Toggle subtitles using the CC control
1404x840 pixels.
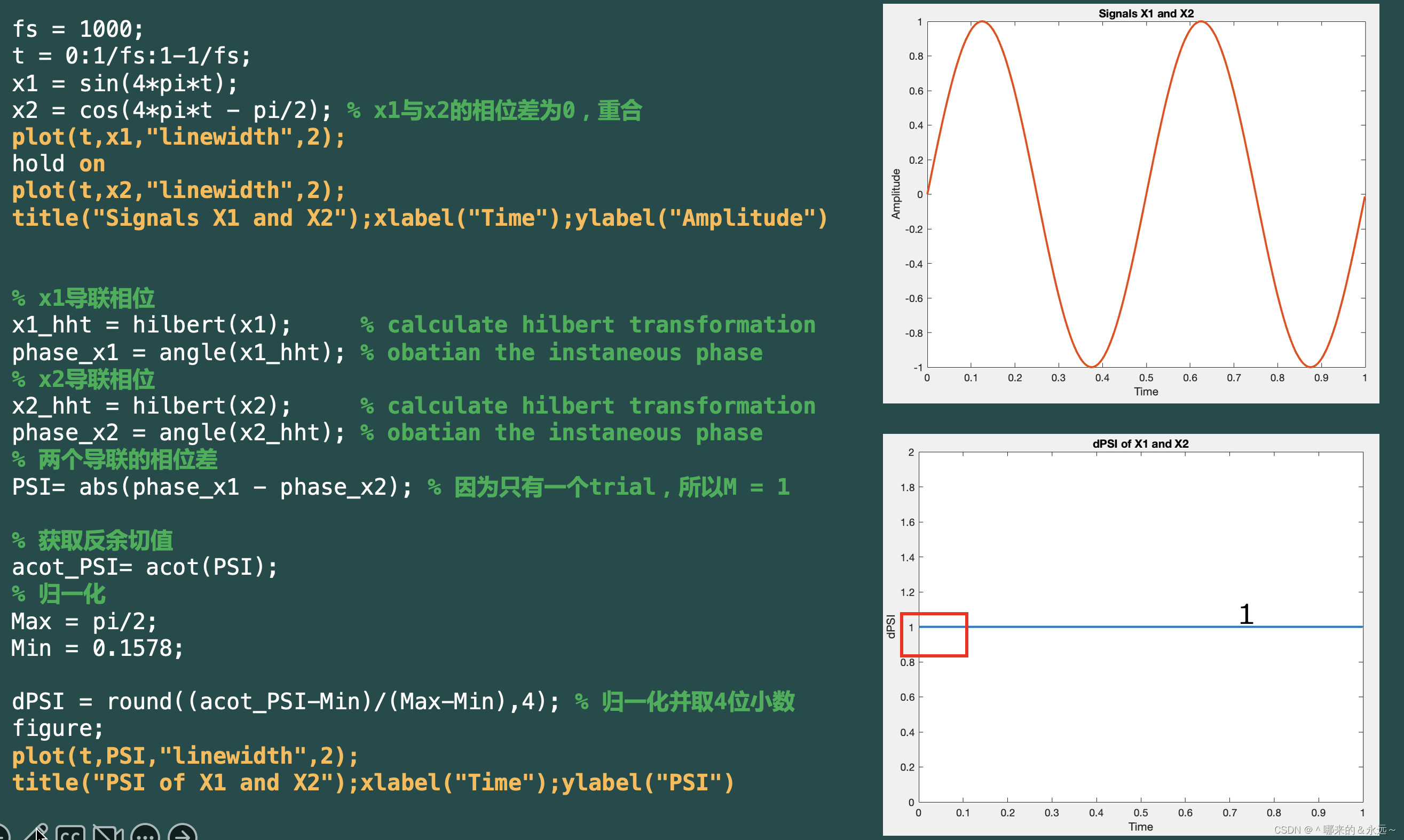[71, 833]
